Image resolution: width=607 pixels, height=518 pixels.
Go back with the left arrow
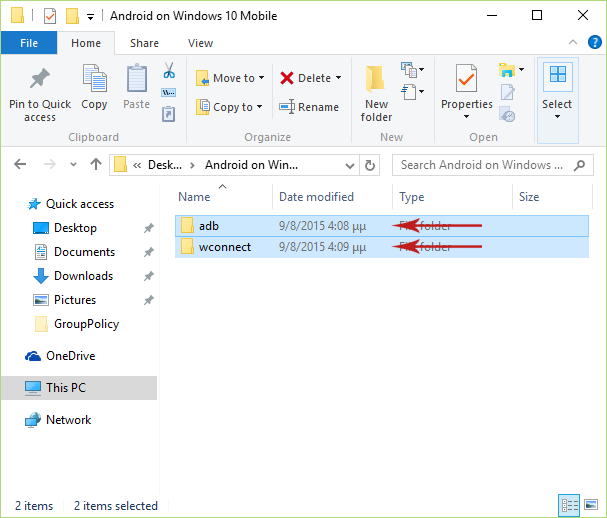pyautogui.click(x=20, y=165)
